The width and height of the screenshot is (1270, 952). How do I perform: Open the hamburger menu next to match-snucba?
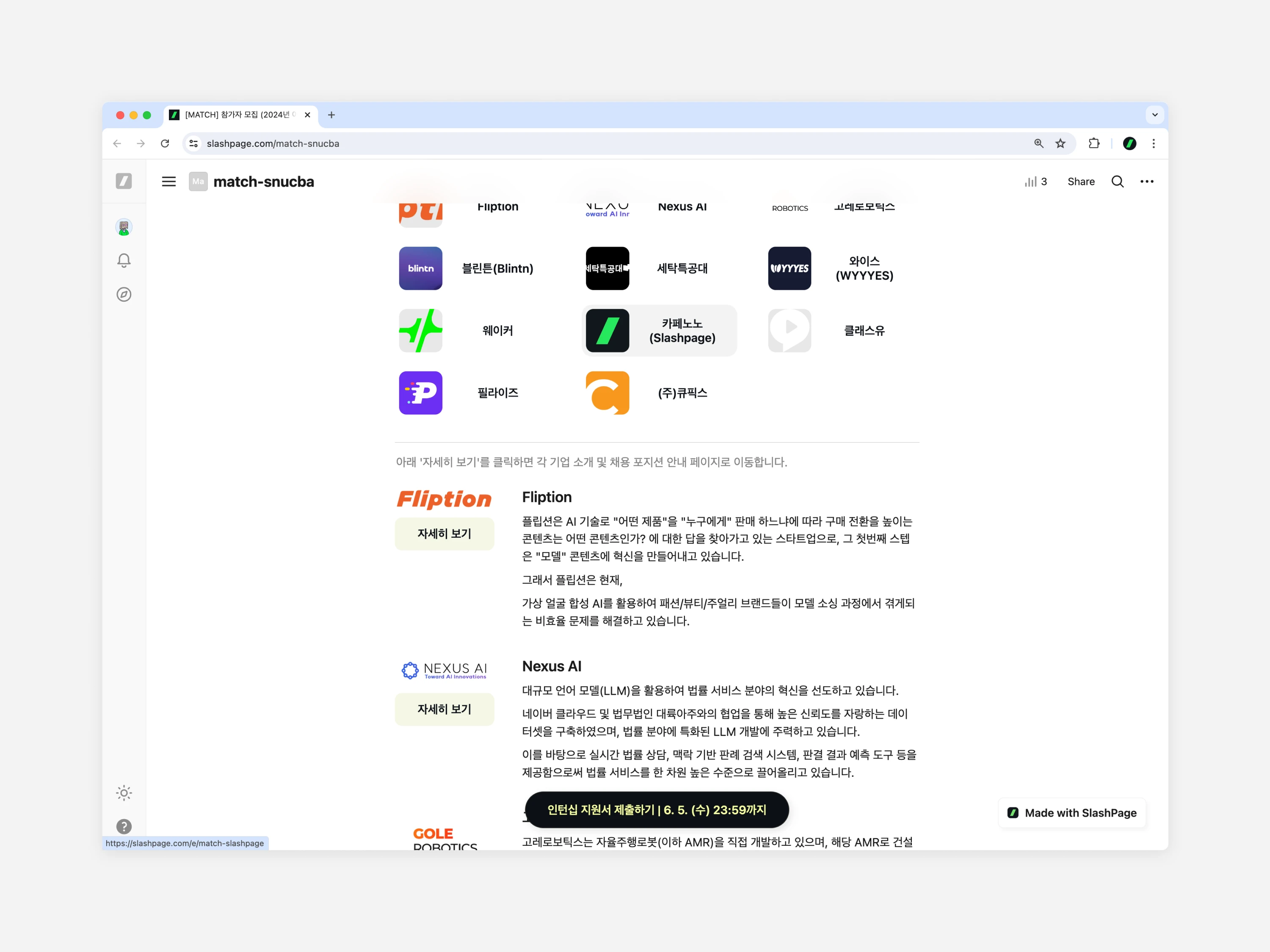click(169, 182)
